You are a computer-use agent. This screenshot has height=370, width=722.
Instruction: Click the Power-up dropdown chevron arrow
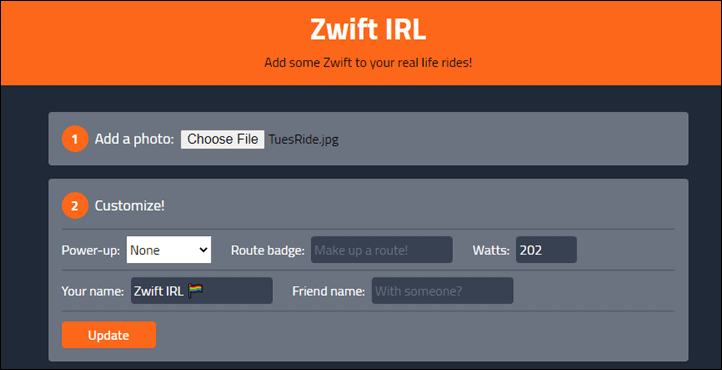click(203, 250)
